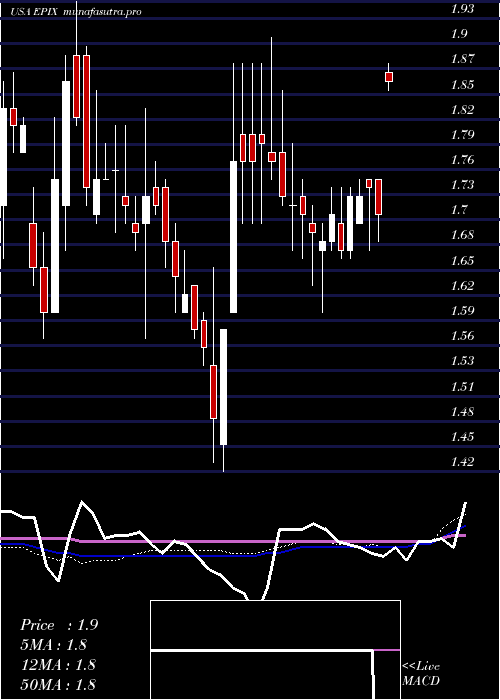The height and width of the screenshot is (700, 500).
Task: Select the isolated last red candle near 1.86
Action: (x=389, y=77)
